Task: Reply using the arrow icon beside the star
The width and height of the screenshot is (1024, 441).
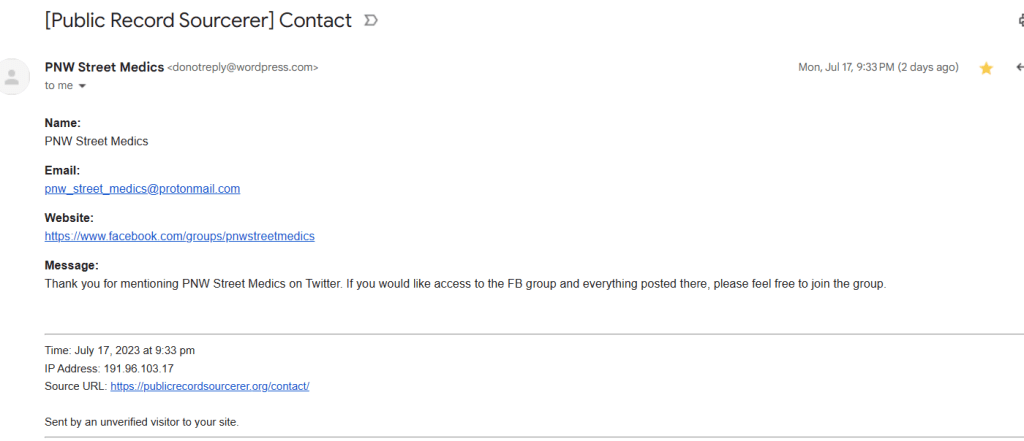Action: tap(1019, 68)
